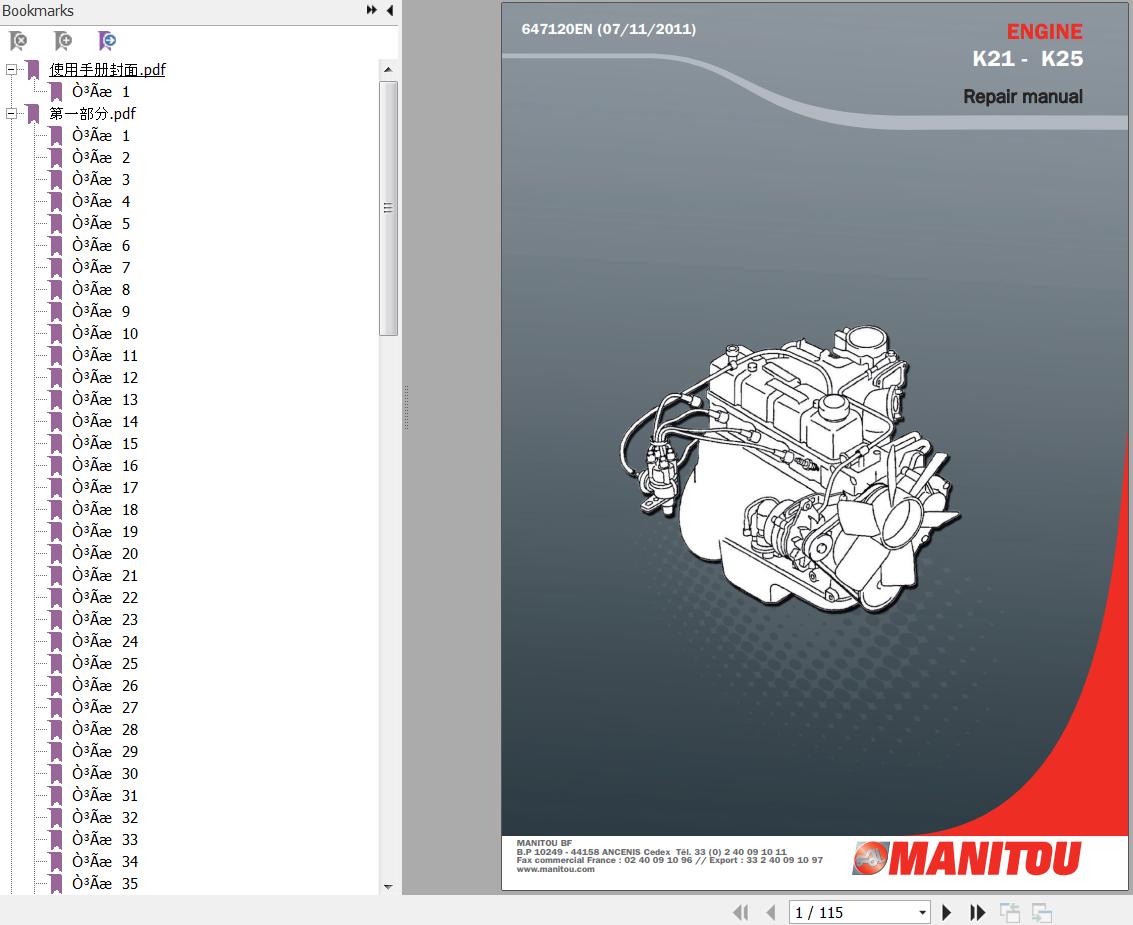Open the 第一部分.pdf bookmark
The height and width of the screenshot is (925, 1133).
click(x=92, y=113)
